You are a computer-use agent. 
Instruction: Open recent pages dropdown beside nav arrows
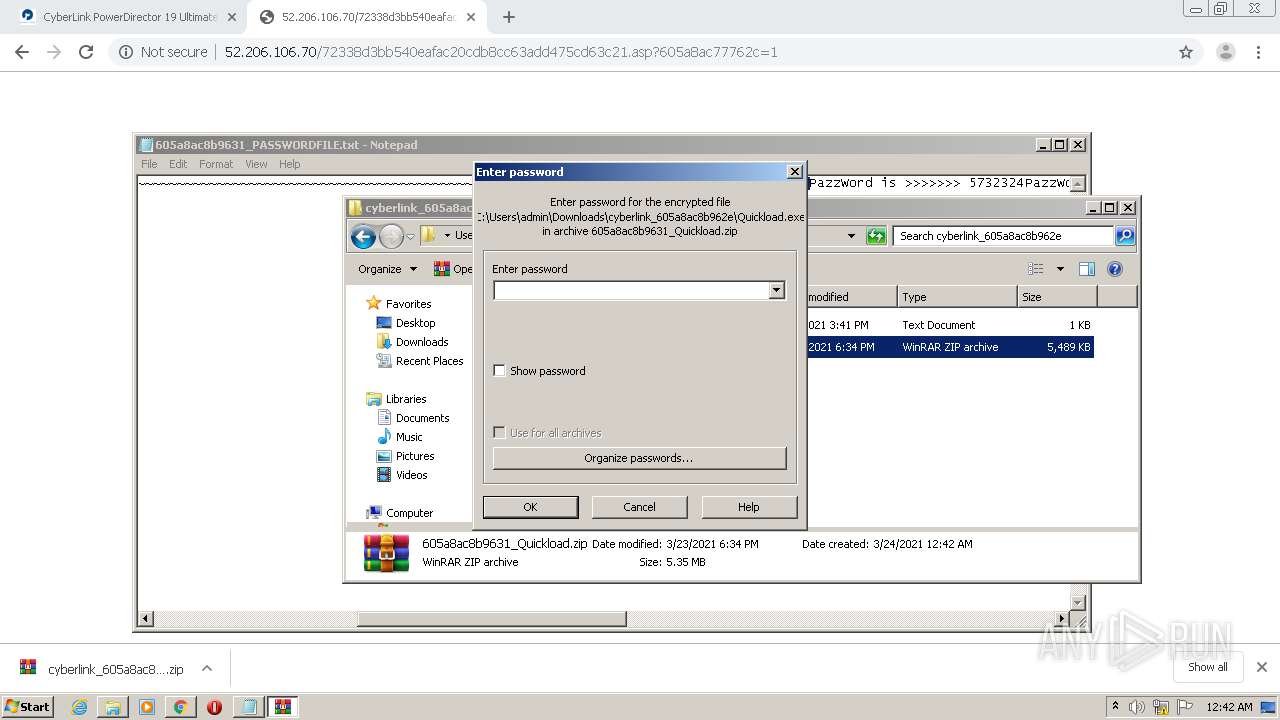(x=410, y=237)
